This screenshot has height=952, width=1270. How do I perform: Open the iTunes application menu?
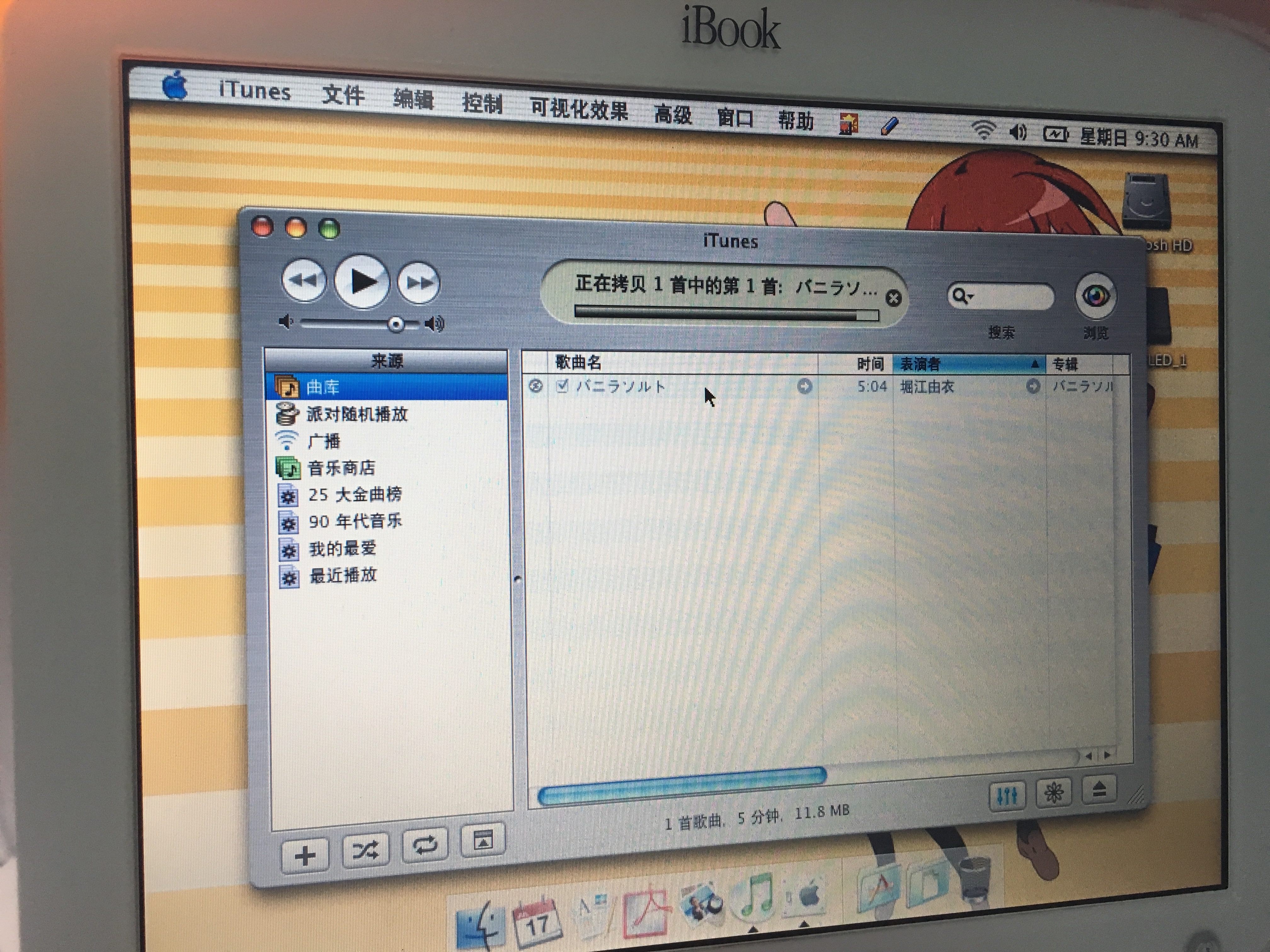coord(254,91)
